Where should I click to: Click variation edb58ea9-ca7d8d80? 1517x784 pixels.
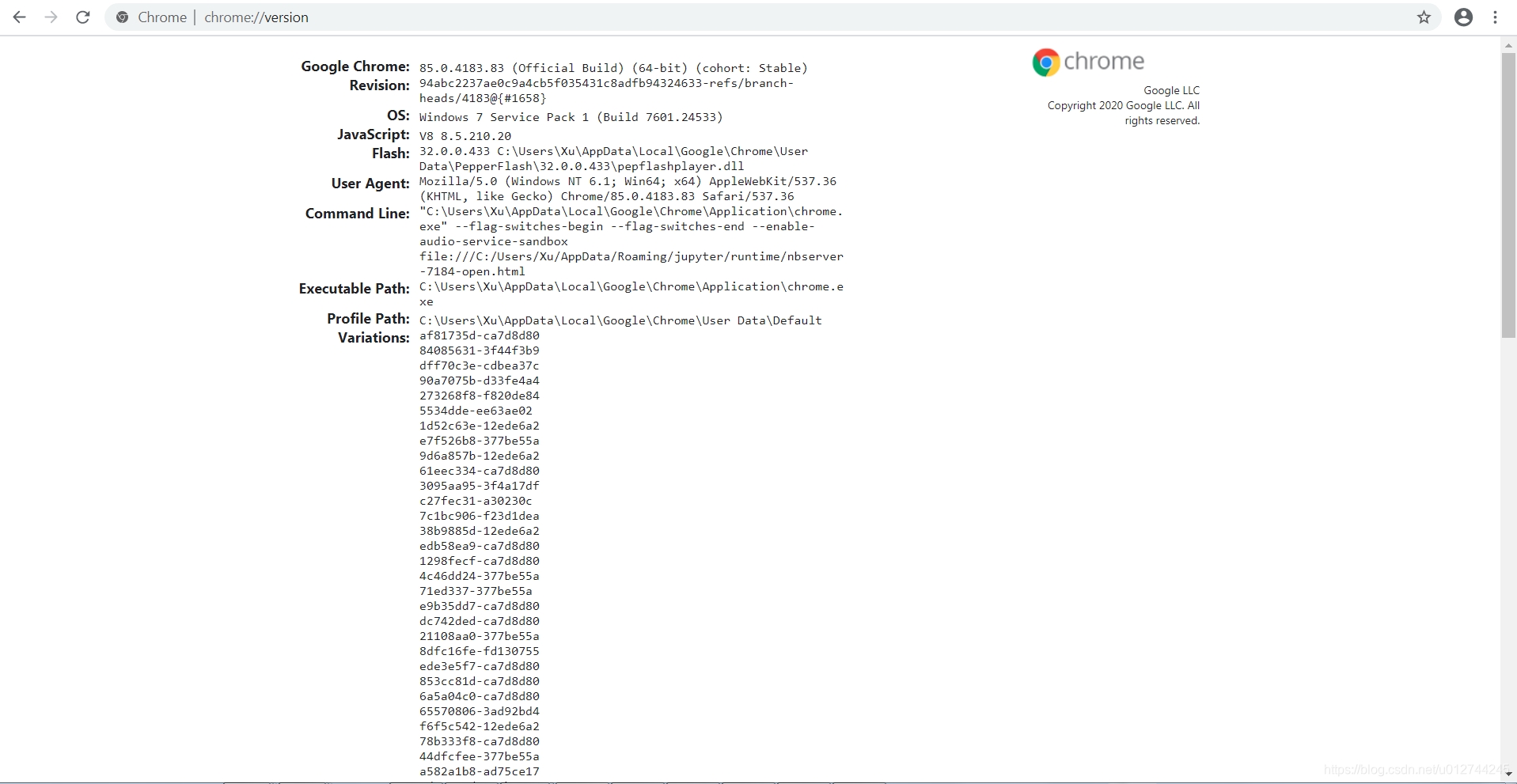point(480,546)
